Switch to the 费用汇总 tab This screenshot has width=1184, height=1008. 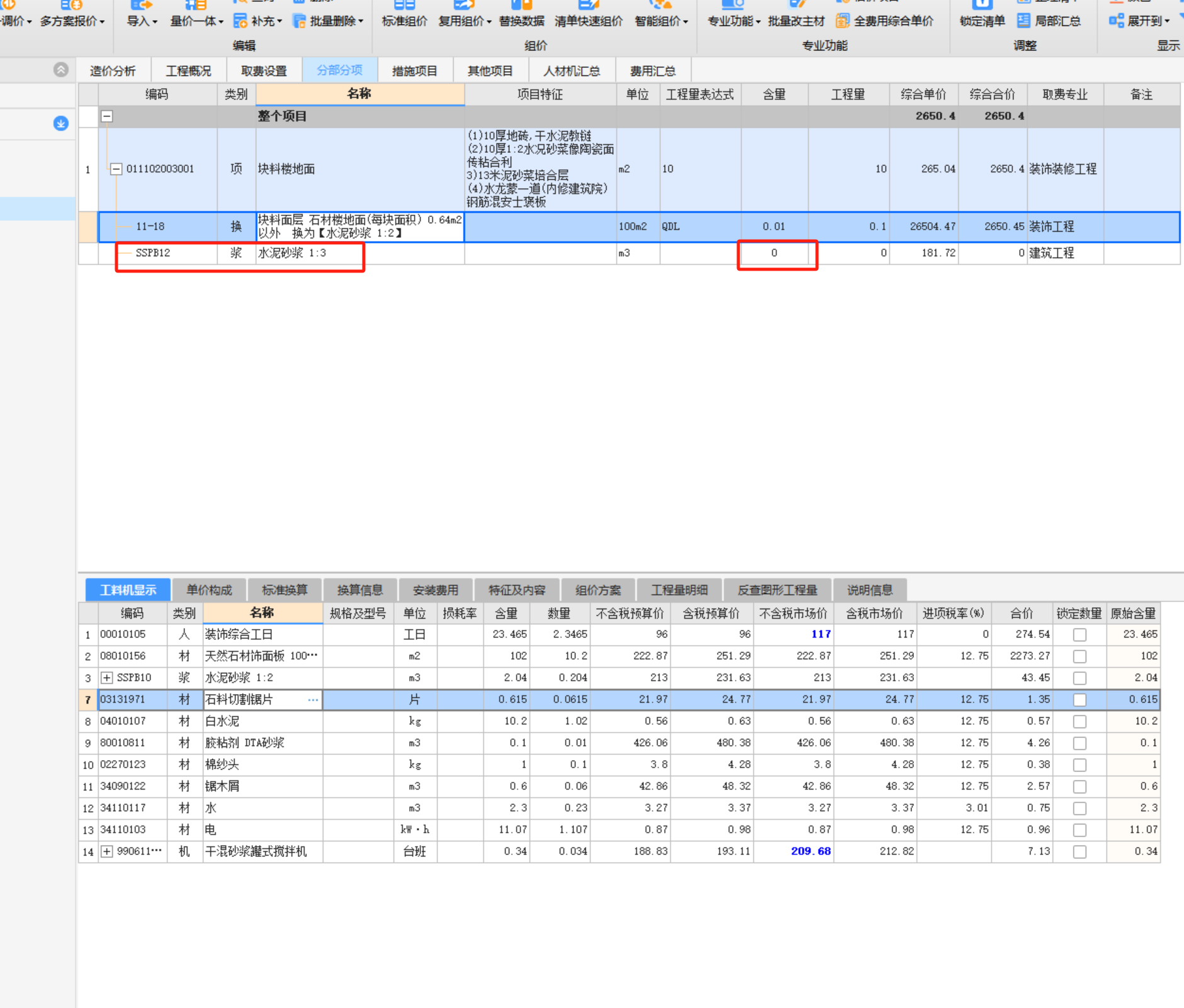coord(653,70)
